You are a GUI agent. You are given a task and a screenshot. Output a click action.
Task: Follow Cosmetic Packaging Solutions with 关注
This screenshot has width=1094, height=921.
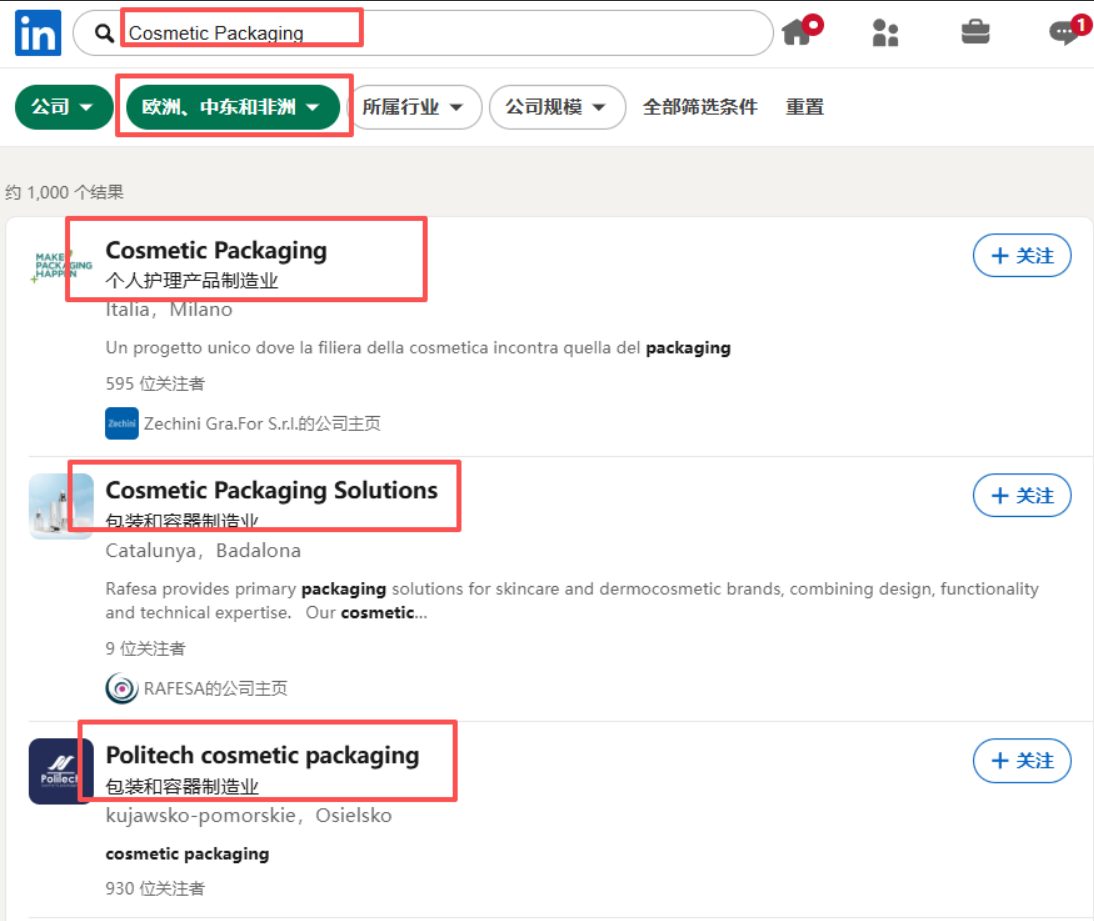pyautogui.click(x=1022, y=495)
